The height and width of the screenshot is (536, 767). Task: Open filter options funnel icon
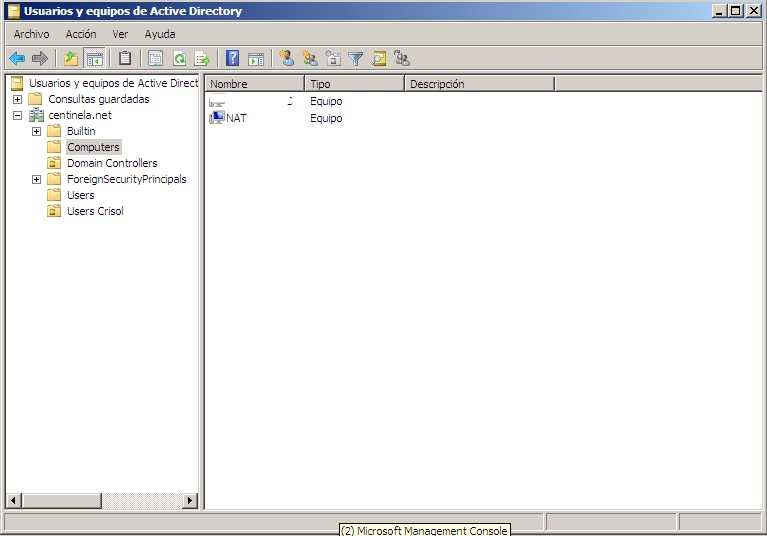click(x=356, y=59)
